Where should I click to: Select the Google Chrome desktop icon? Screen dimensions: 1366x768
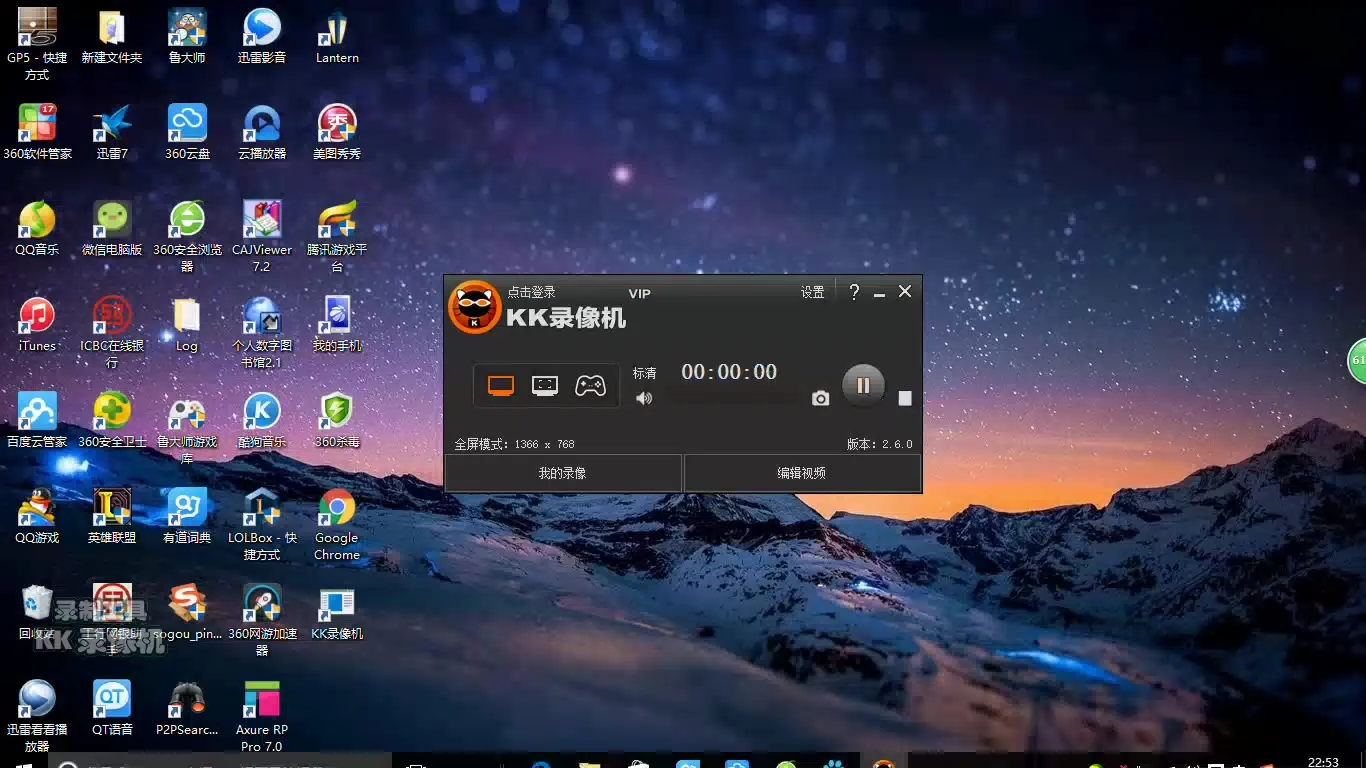coord(337,524)
